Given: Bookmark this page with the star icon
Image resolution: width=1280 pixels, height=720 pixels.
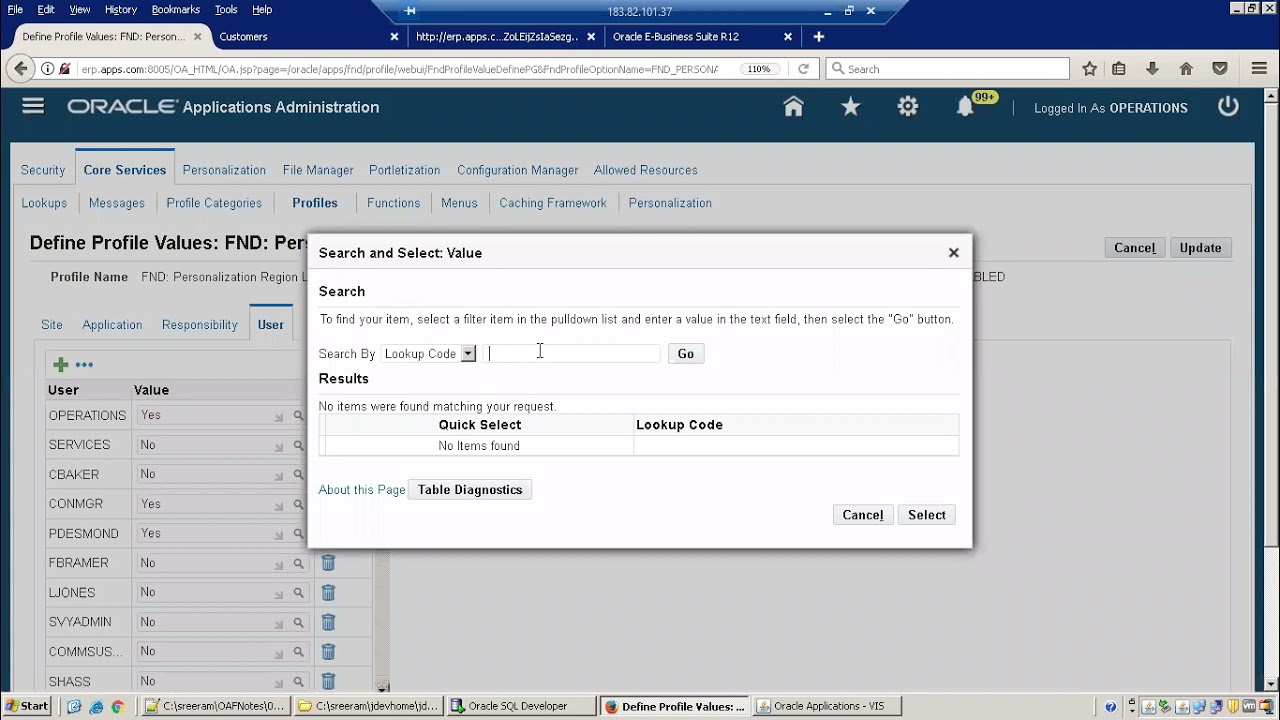Looking at the screenshot, I should [x=1090, y=69].
